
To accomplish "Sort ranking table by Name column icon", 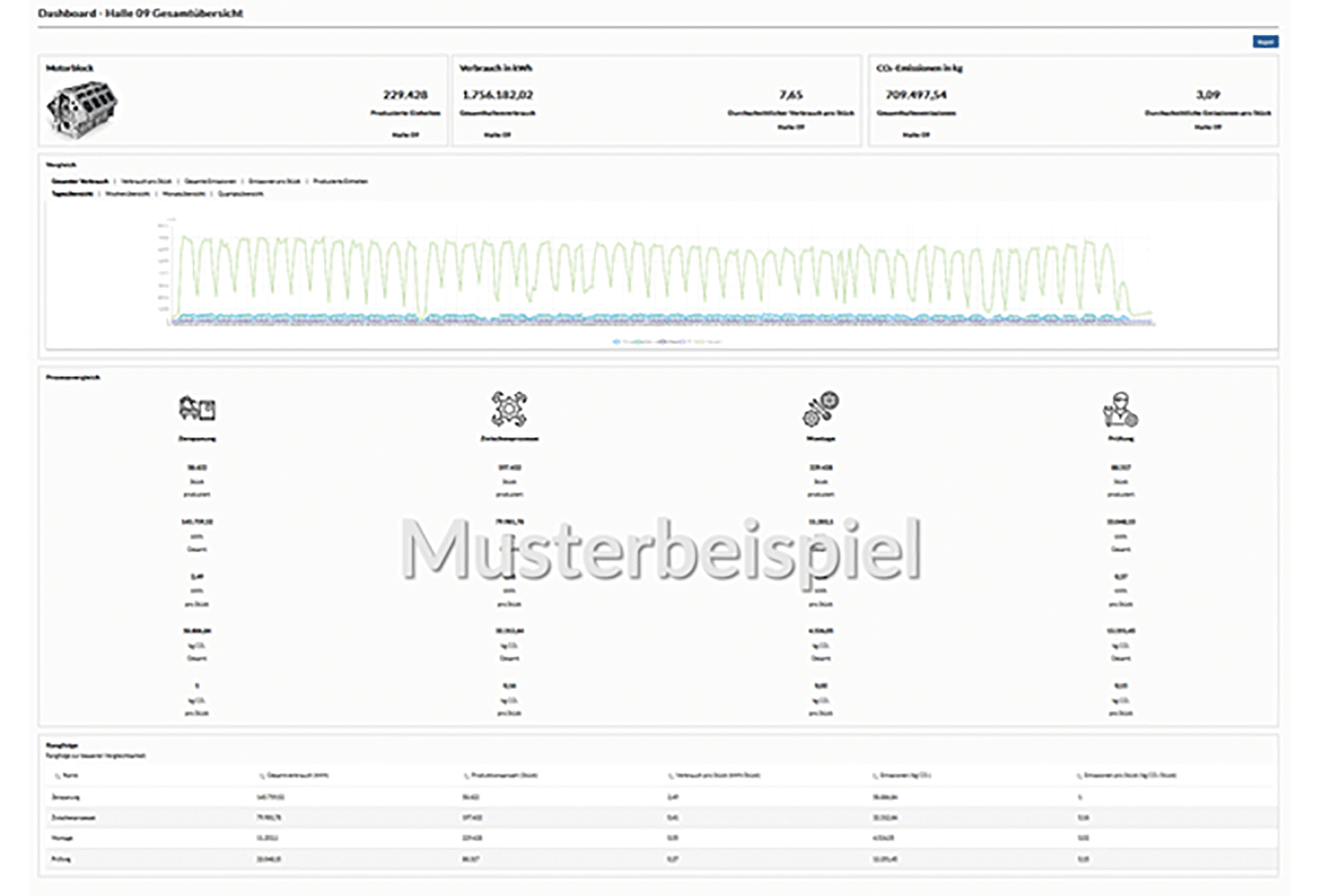I will coord(57,776).
